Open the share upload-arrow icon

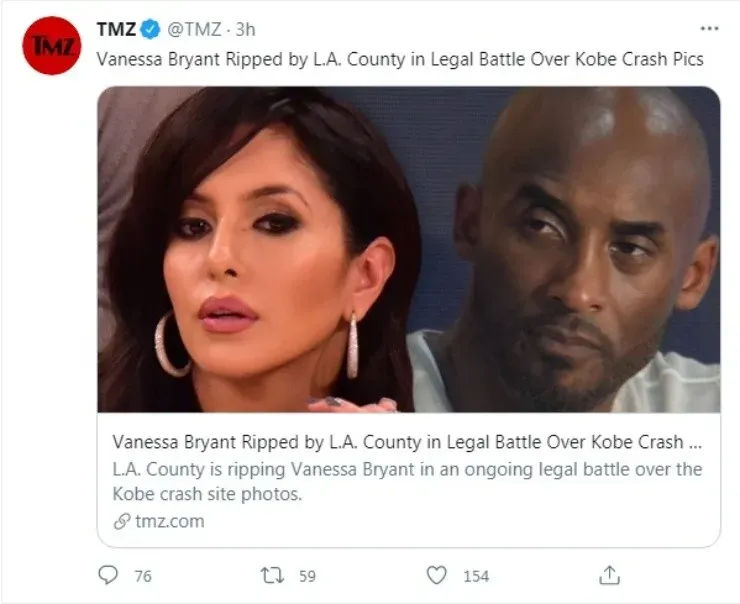[609, 575]
